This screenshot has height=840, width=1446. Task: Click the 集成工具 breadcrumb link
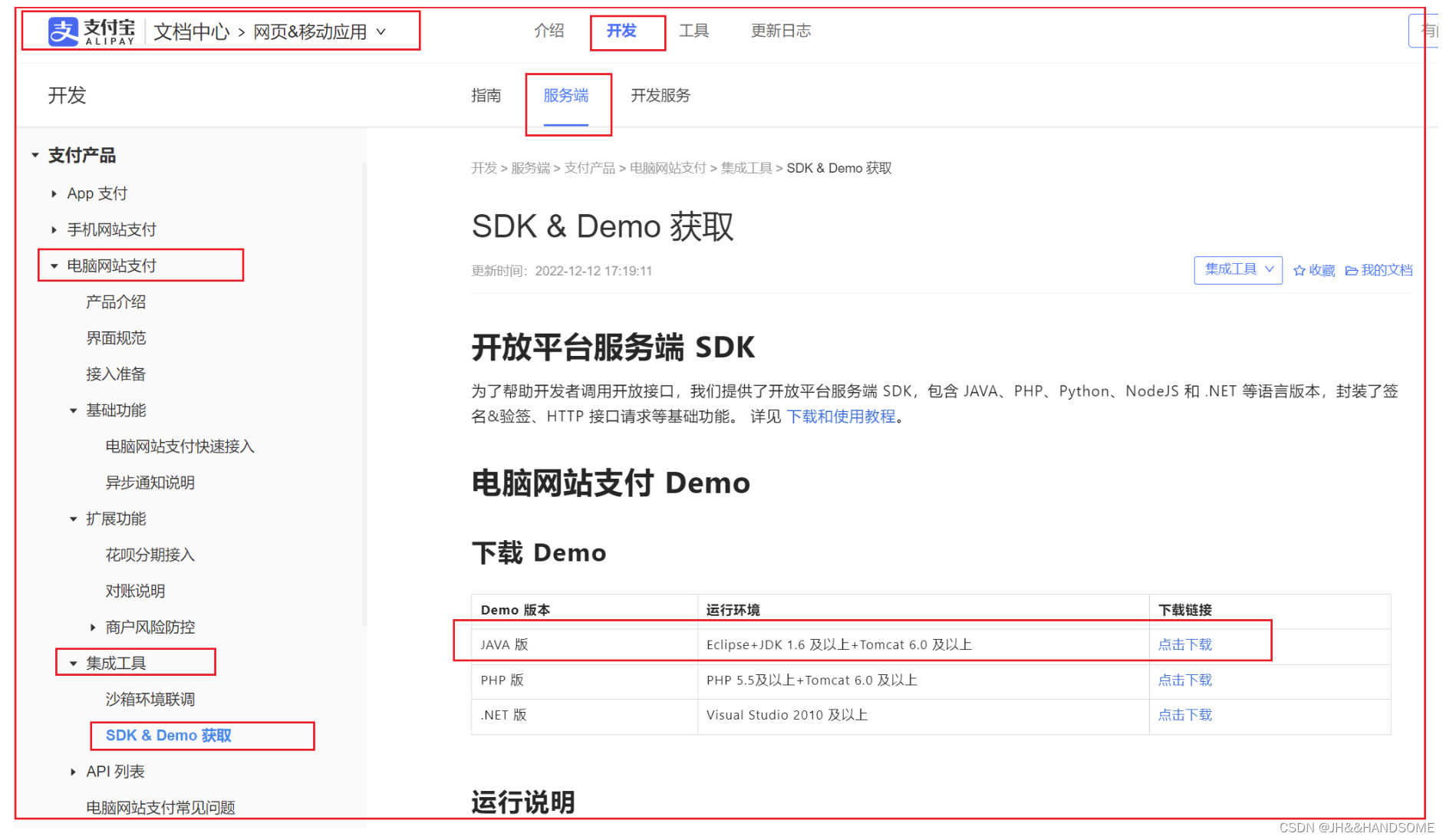746,168
